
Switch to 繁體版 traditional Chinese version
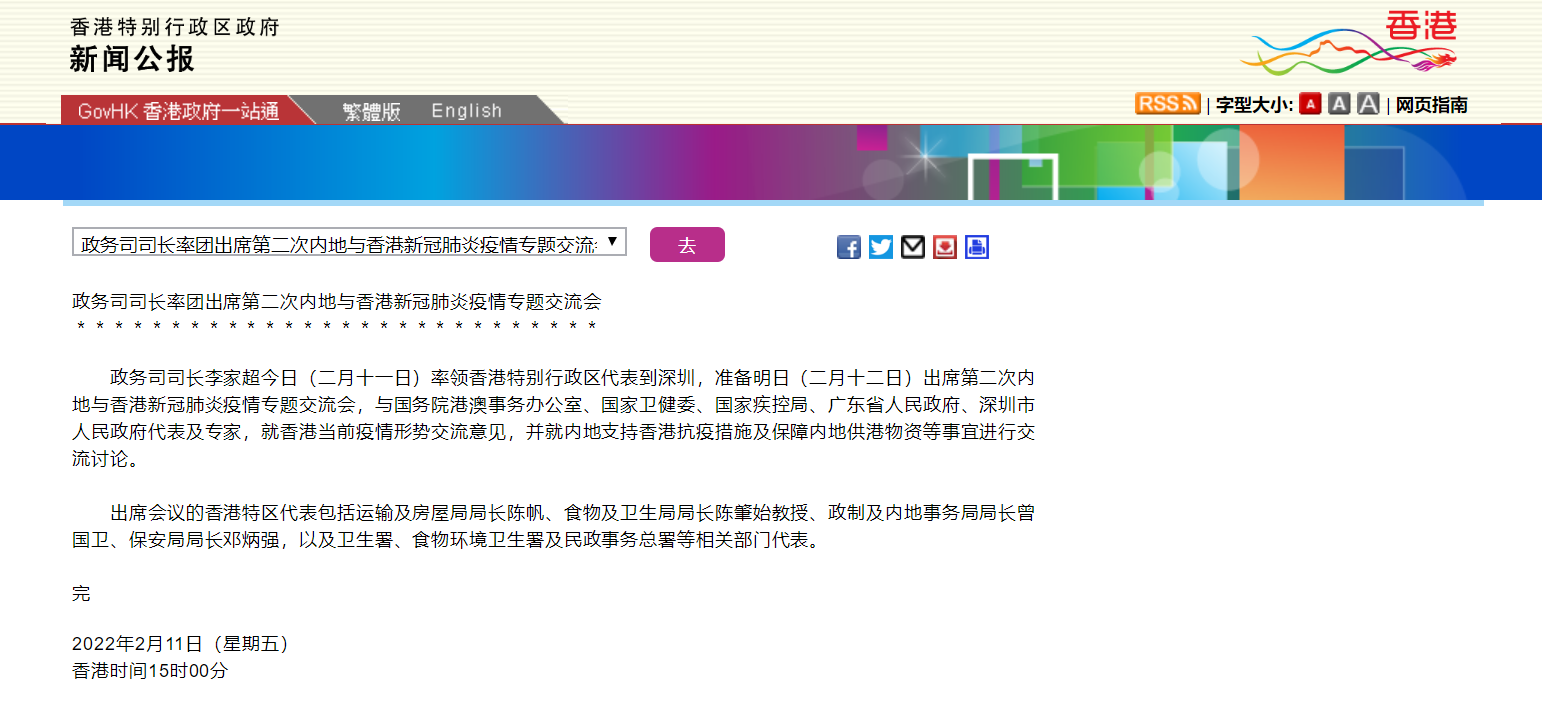[371, 111]
